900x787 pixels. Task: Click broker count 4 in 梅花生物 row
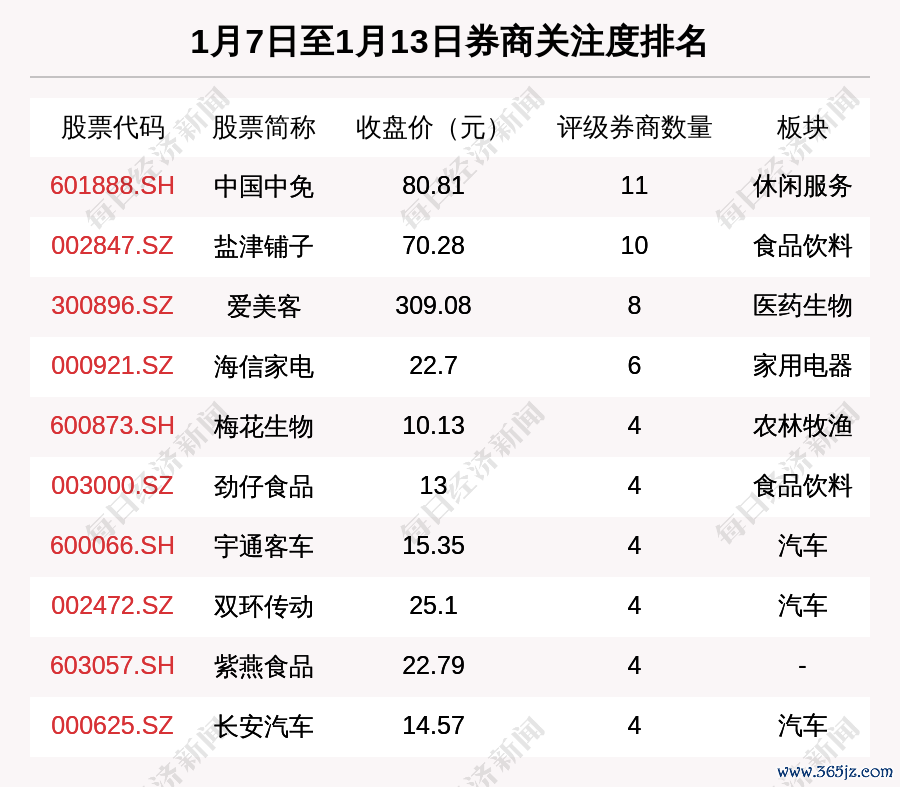coord(634,426)
